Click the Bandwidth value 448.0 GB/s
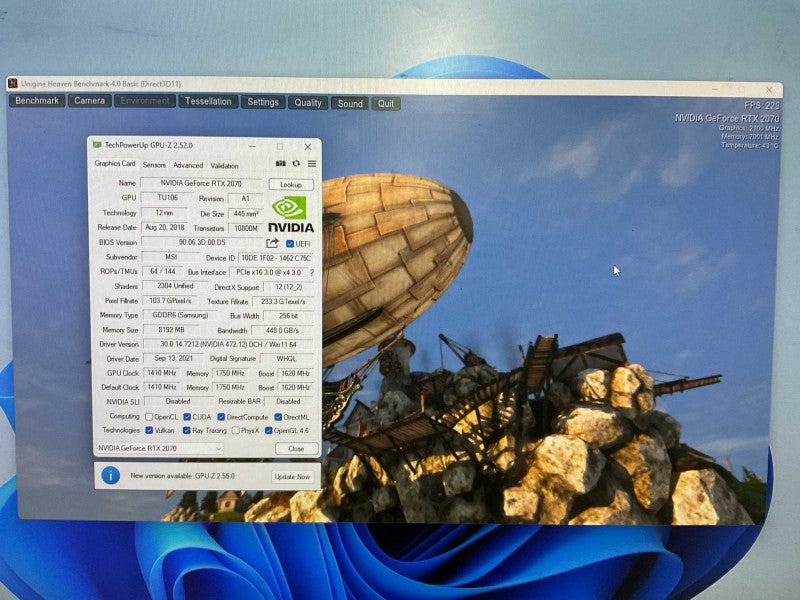Image resolution: width=800 pixels, height=600 pixels. pos(282,331)
